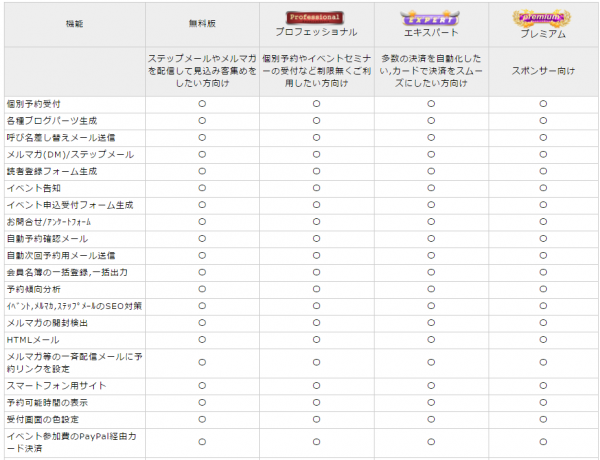Screen dimensions: 600x460
Task: Select the プロフェッショナル plan name
Action: (x=316, y=32)
